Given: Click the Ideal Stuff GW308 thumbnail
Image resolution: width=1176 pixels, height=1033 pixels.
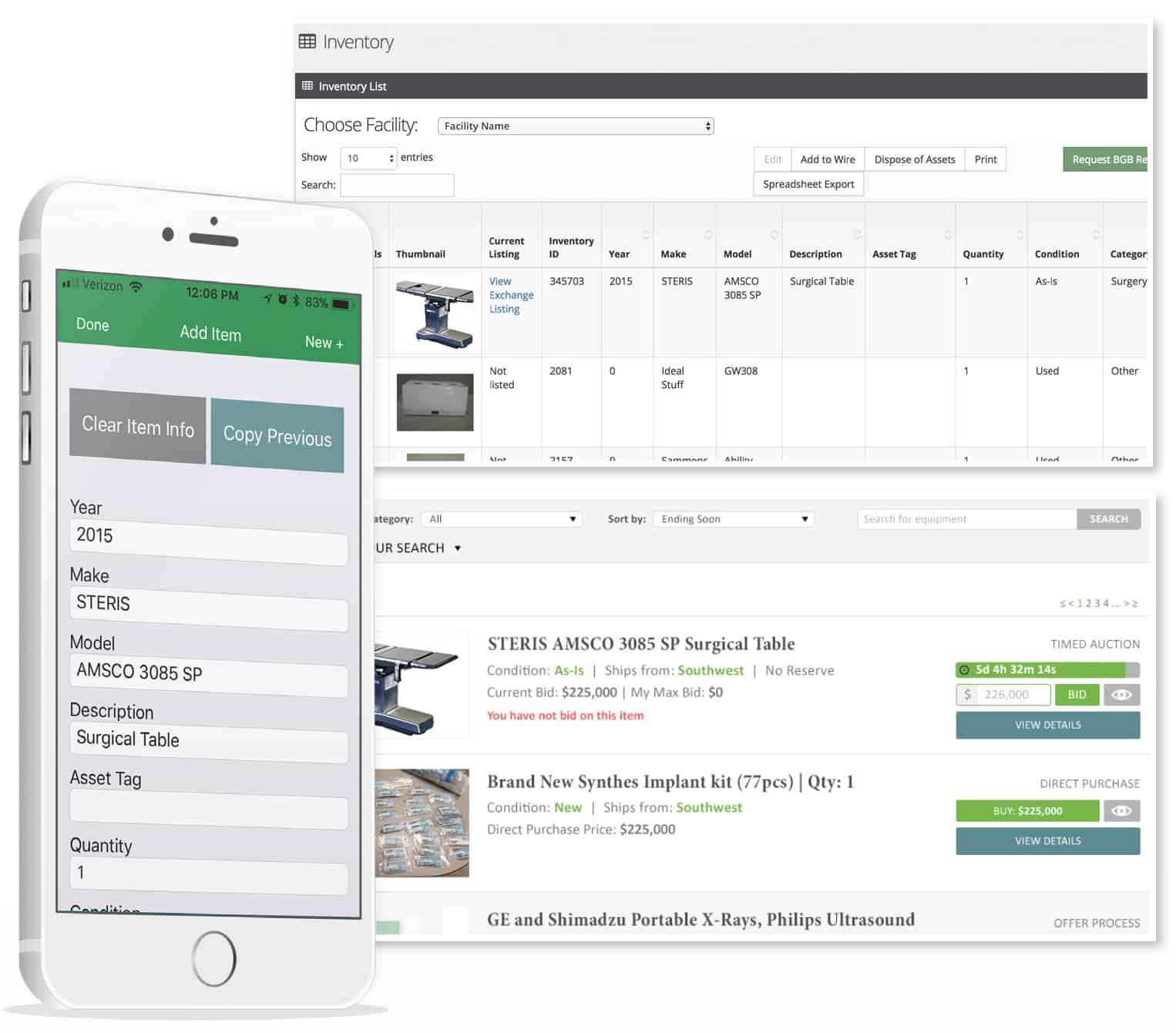Looking at the screenshot, I should pos(435,402).
